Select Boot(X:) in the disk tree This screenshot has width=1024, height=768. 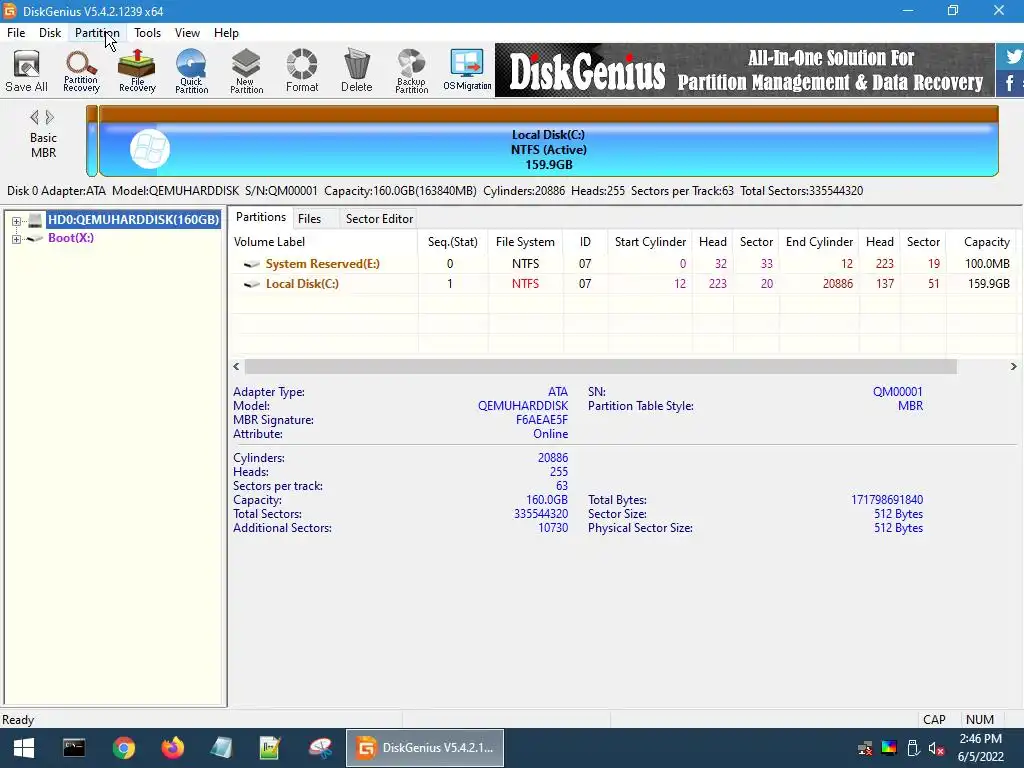click(x=71, y=238)
